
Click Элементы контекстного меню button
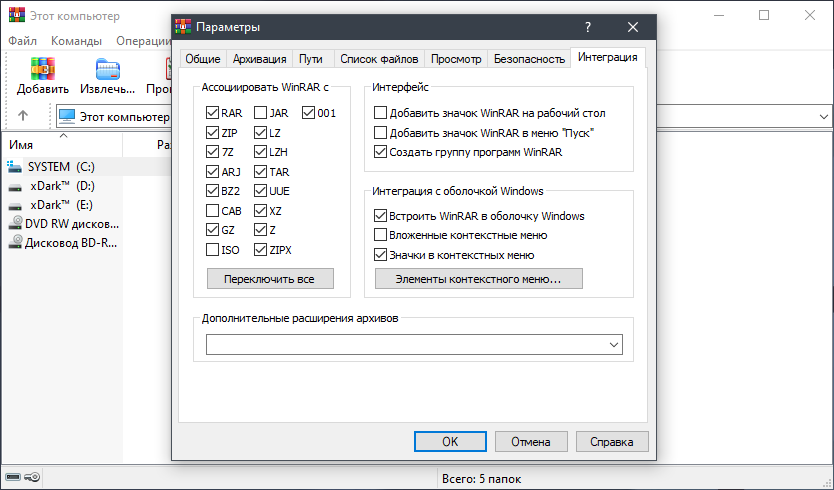click(479, 279)
